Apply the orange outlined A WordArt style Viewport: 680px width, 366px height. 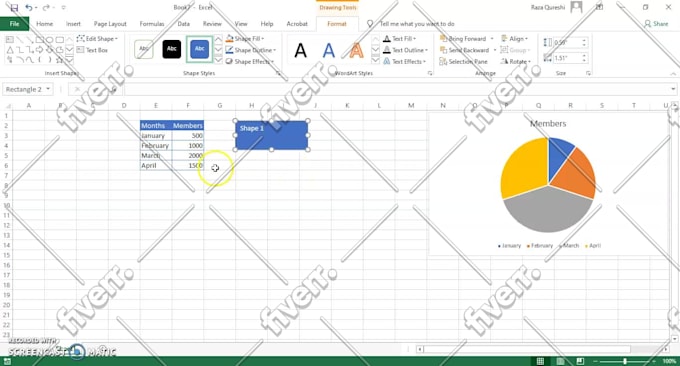pyautogui.click(x=356, y=50)
